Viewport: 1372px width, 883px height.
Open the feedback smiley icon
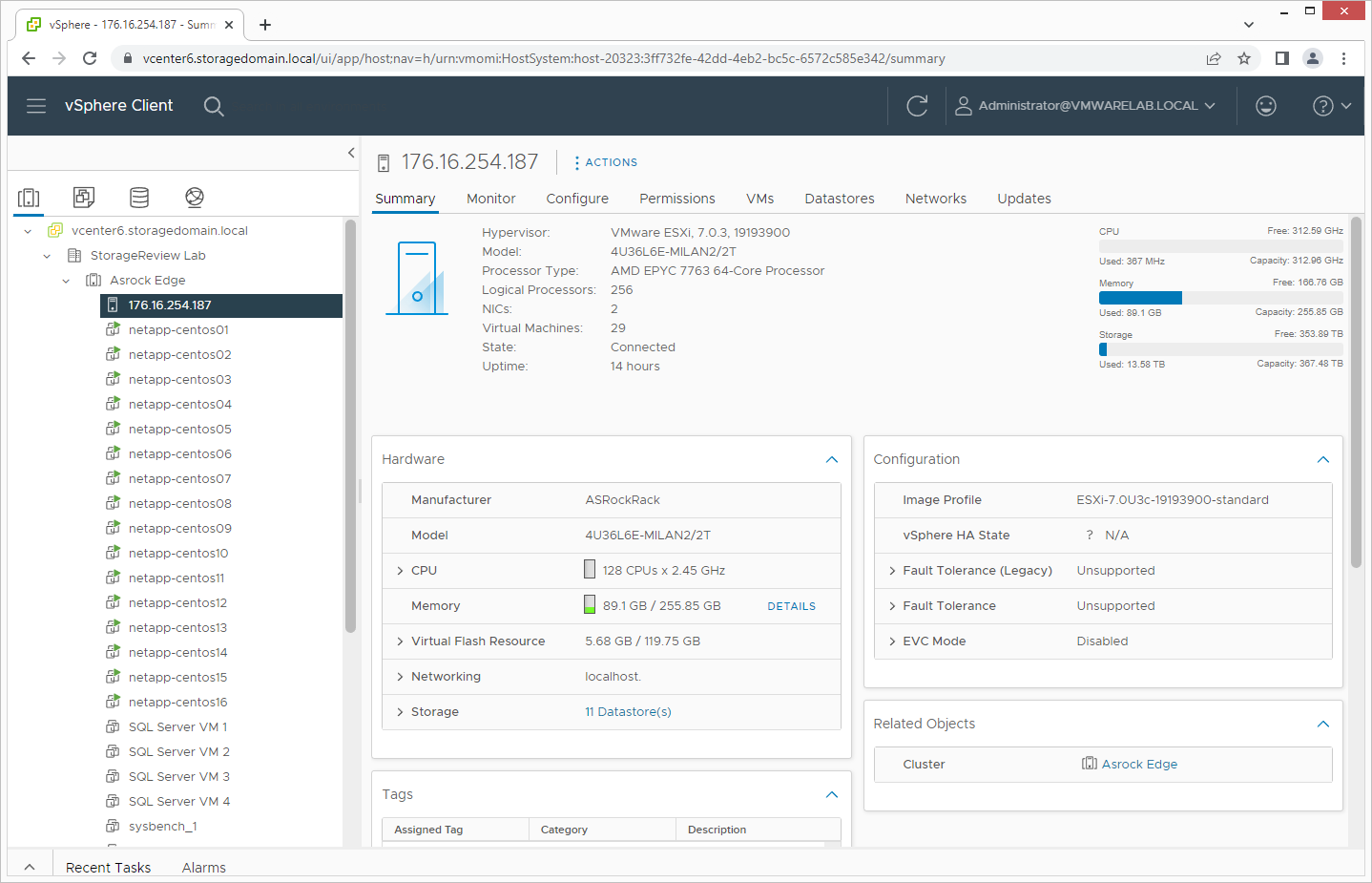(1266, 106)
